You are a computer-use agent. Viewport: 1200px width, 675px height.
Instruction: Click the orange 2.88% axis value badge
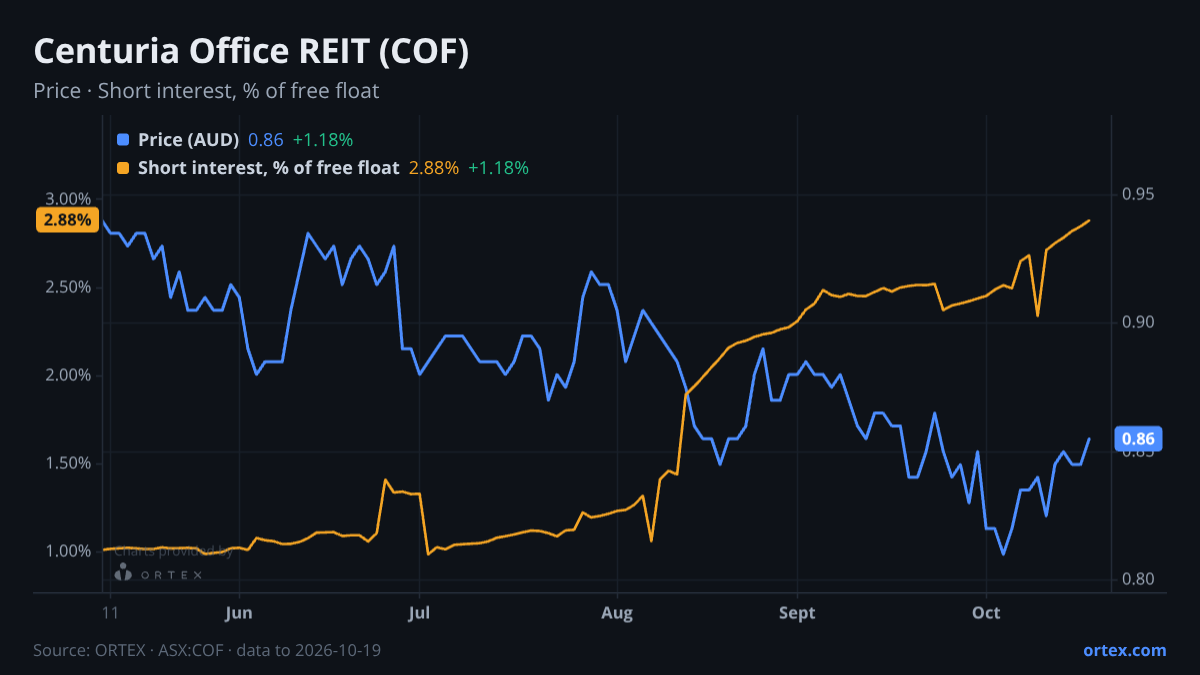click(x=68, y=220)
